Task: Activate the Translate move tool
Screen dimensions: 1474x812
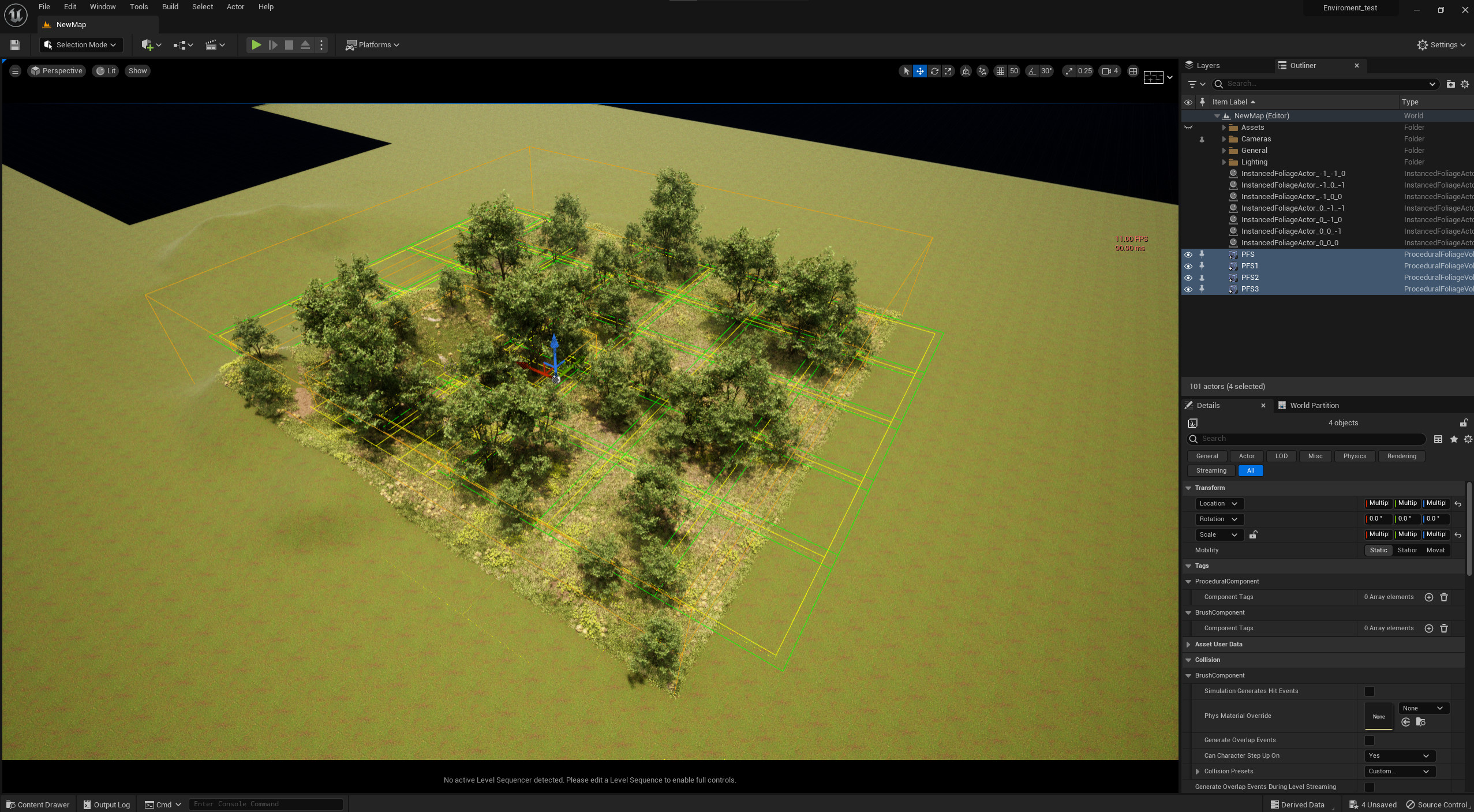Action: pos(920,71)
